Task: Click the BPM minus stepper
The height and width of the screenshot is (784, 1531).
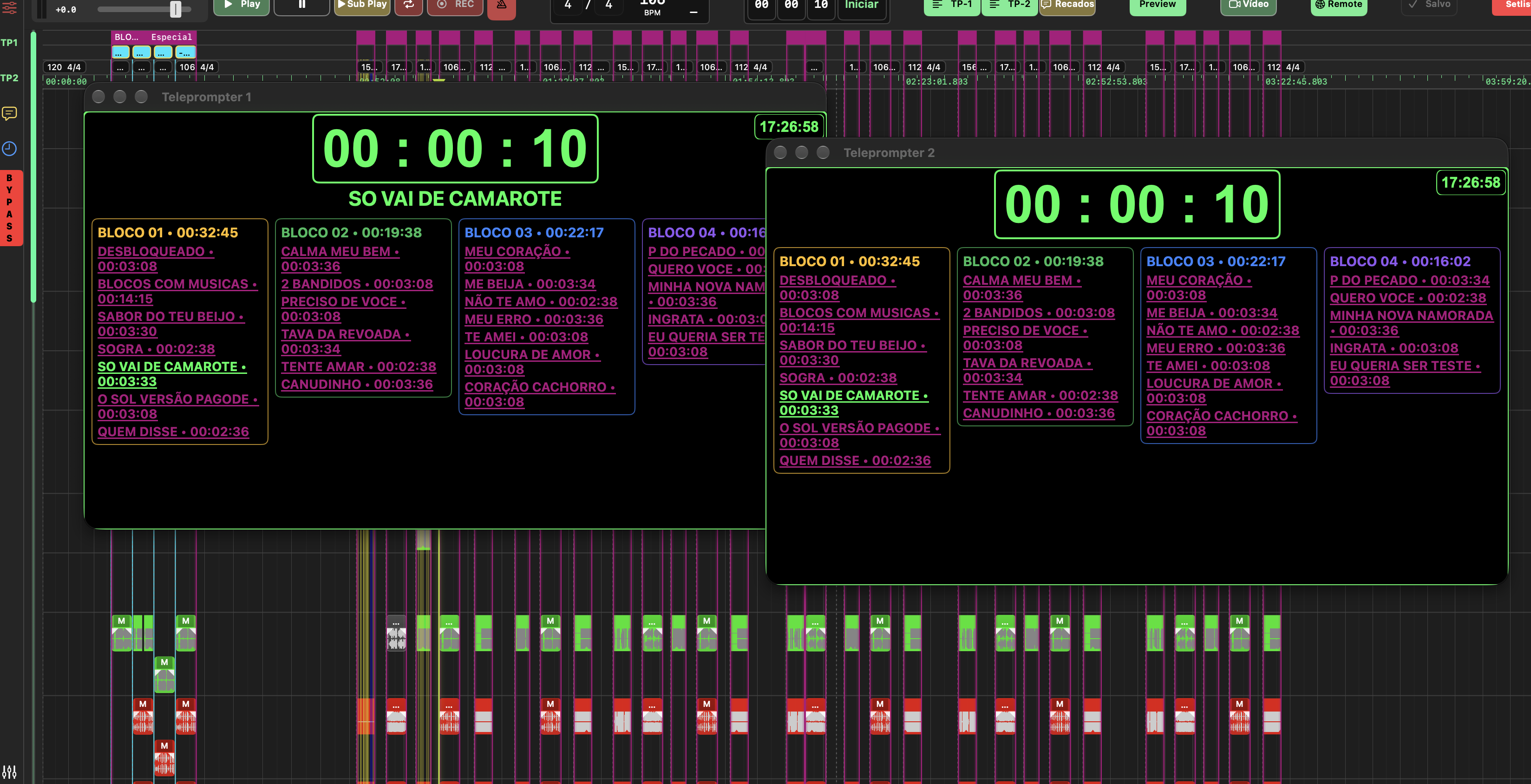Action: click(693, 12)
